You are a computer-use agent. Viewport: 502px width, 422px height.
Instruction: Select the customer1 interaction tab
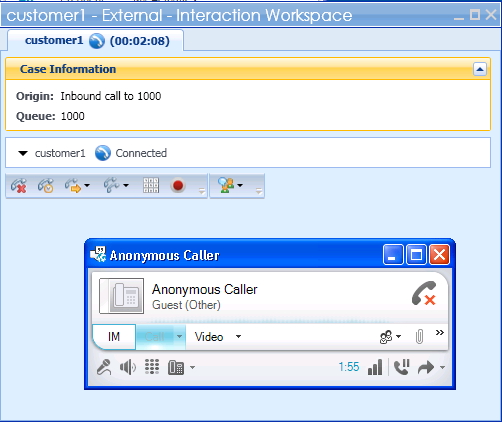(x=96, y=41)
